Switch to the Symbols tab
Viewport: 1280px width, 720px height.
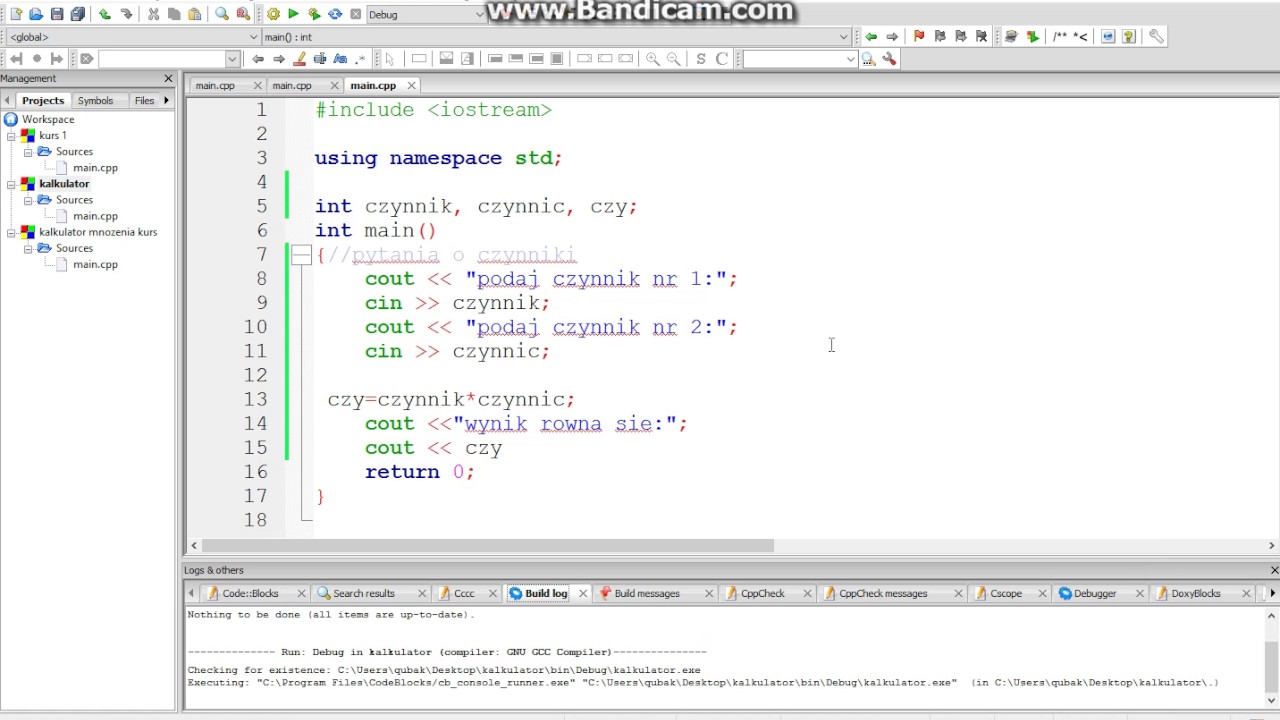click(x=95, y=100)
